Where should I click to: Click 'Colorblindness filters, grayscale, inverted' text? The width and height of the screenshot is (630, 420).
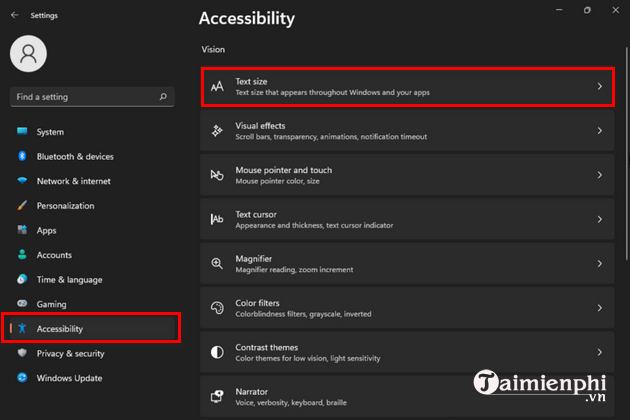303,314
